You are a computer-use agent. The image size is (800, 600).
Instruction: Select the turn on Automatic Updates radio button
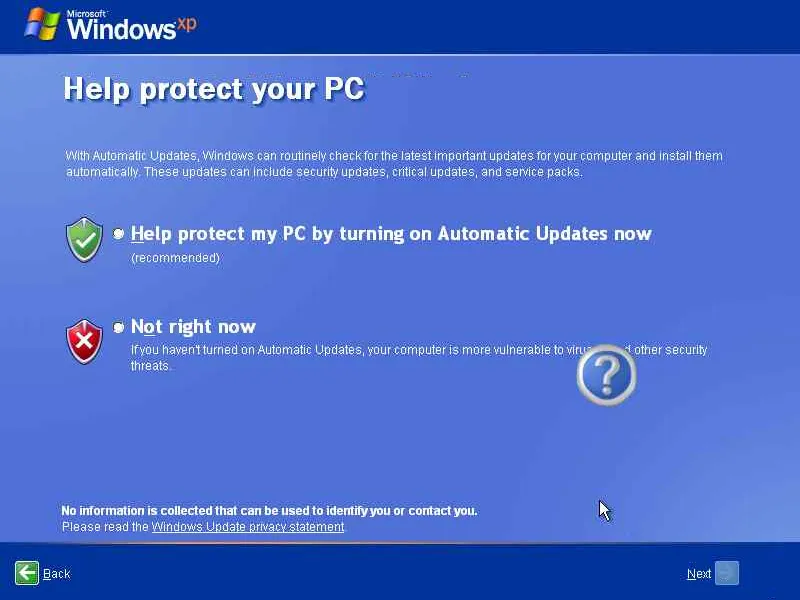119,234
